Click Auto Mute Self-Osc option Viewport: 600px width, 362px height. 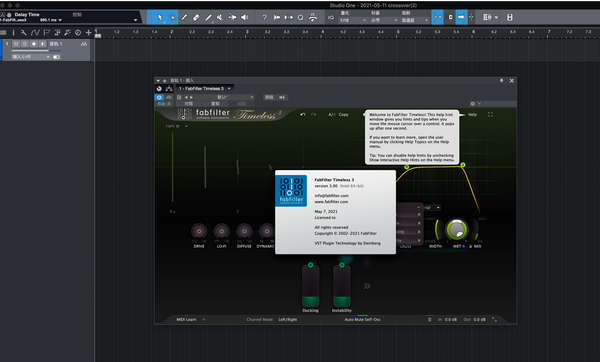(363, 320)
